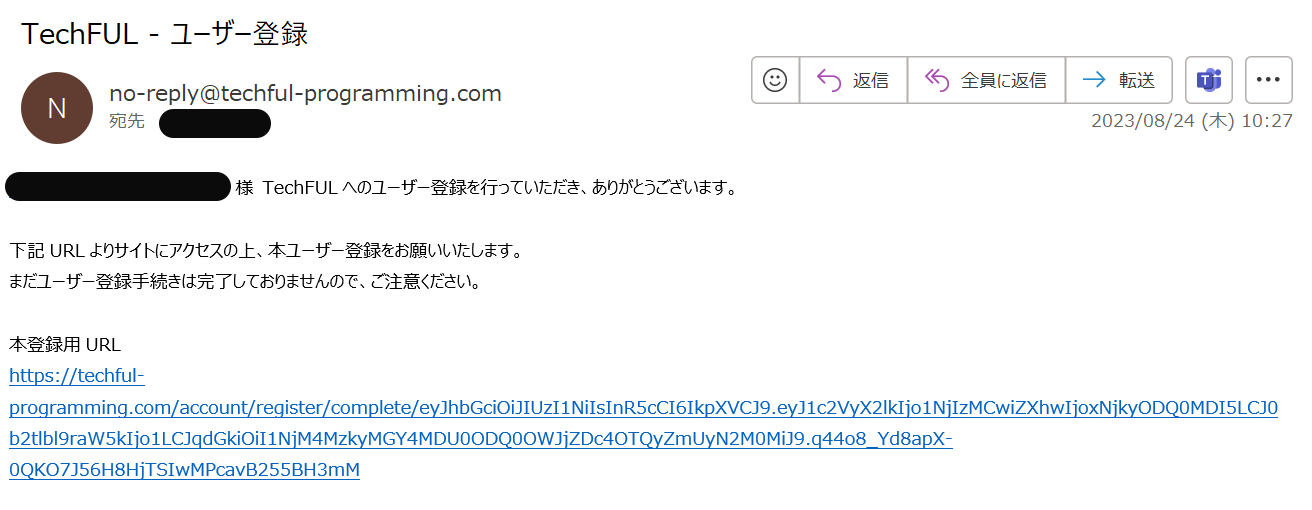This screenshot has height=510, width=1312.
Task: Click the email subject "TechFUL - ユーザー登録"
Action: 164,34
